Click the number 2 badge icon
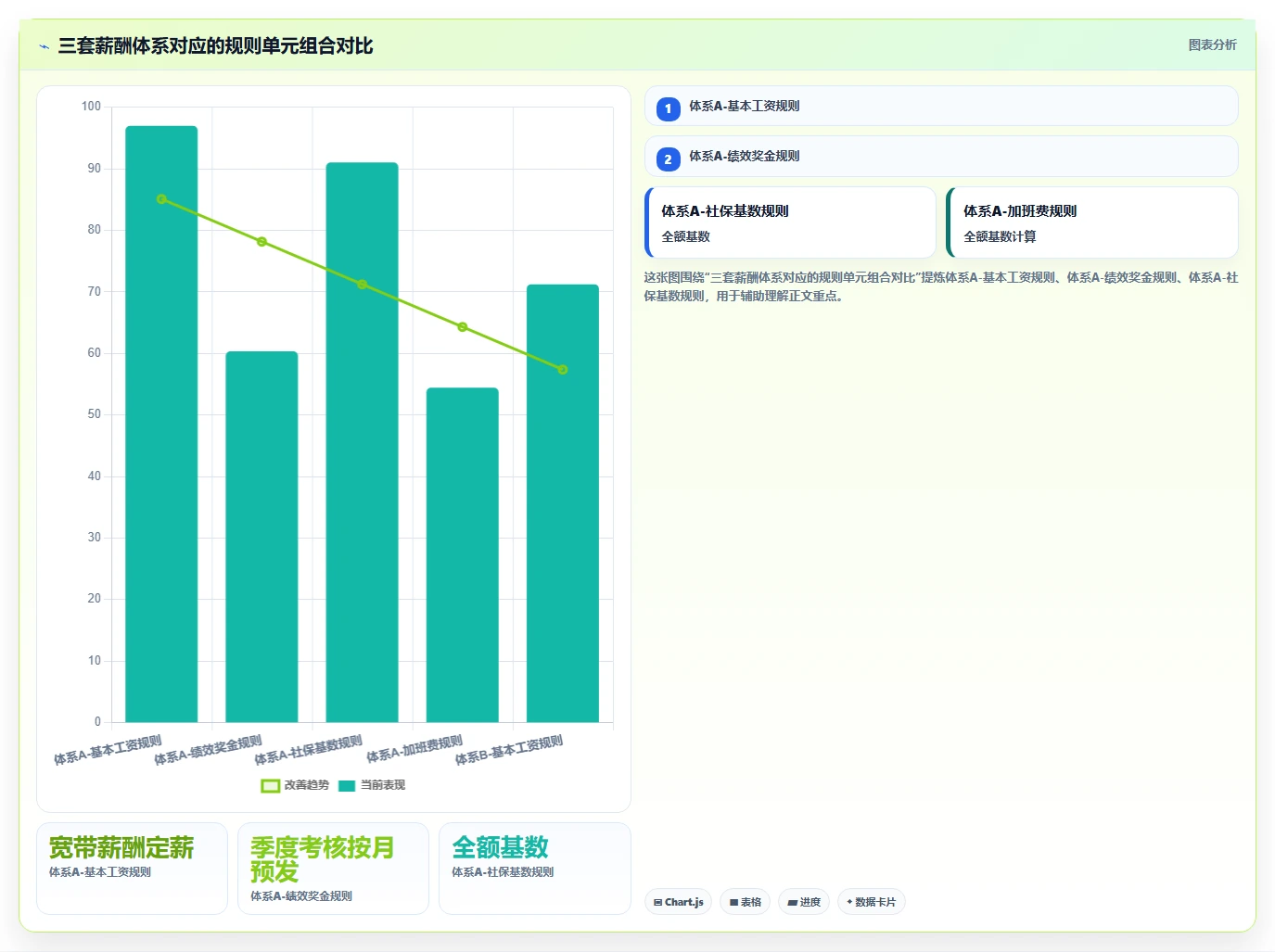Viewport: 1275px width, 952px height. click(668, 159)
